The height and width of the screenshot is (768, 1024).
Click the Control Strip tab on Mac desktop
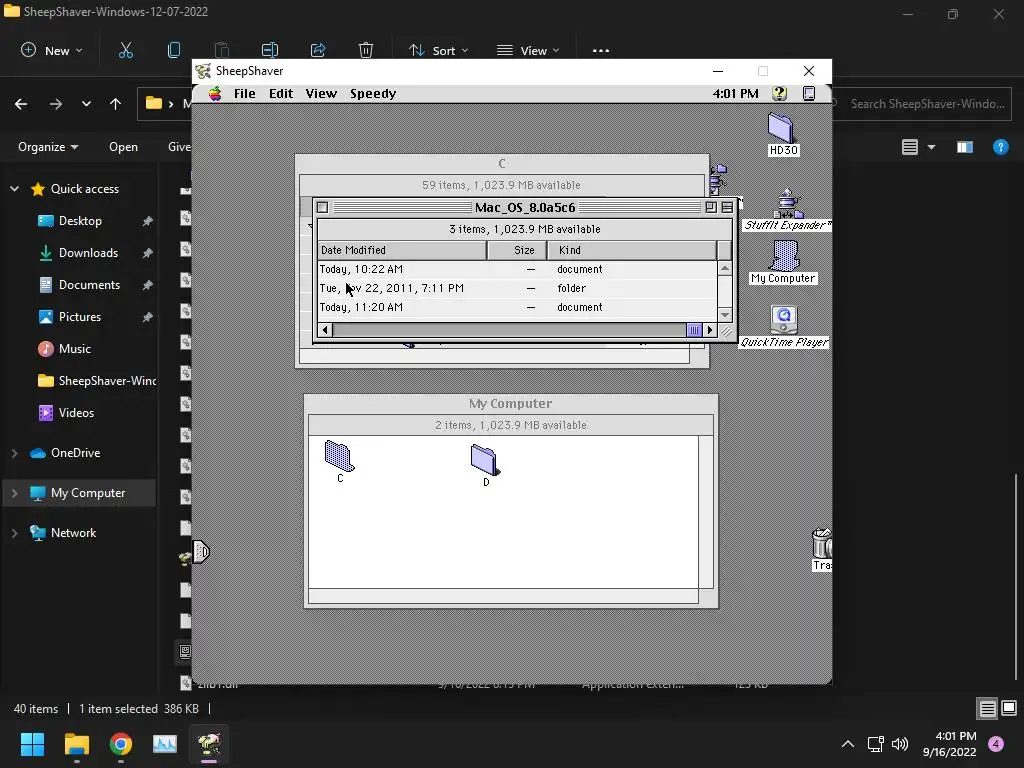click(201, 552)
